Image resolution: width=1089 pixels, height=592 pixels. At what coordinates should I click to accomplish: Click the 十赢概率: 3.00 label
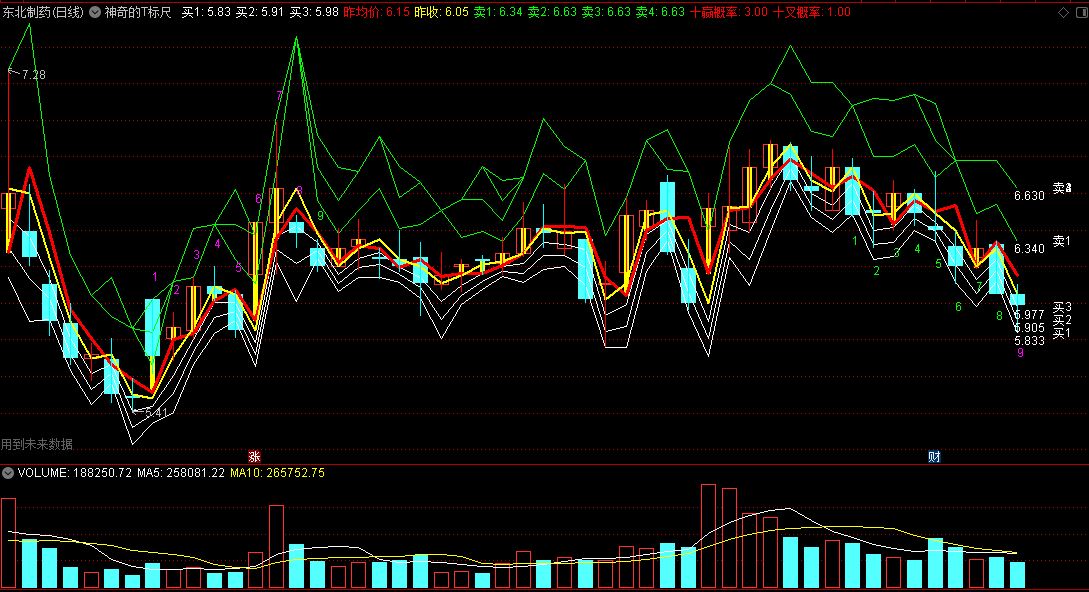point(729,13)
